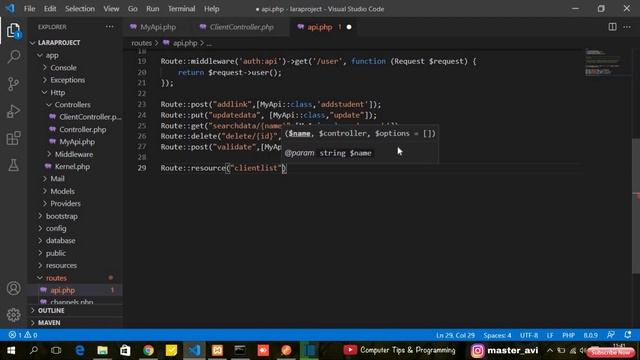Close unsaved api.php tab dot

click(x=349, y=27)
